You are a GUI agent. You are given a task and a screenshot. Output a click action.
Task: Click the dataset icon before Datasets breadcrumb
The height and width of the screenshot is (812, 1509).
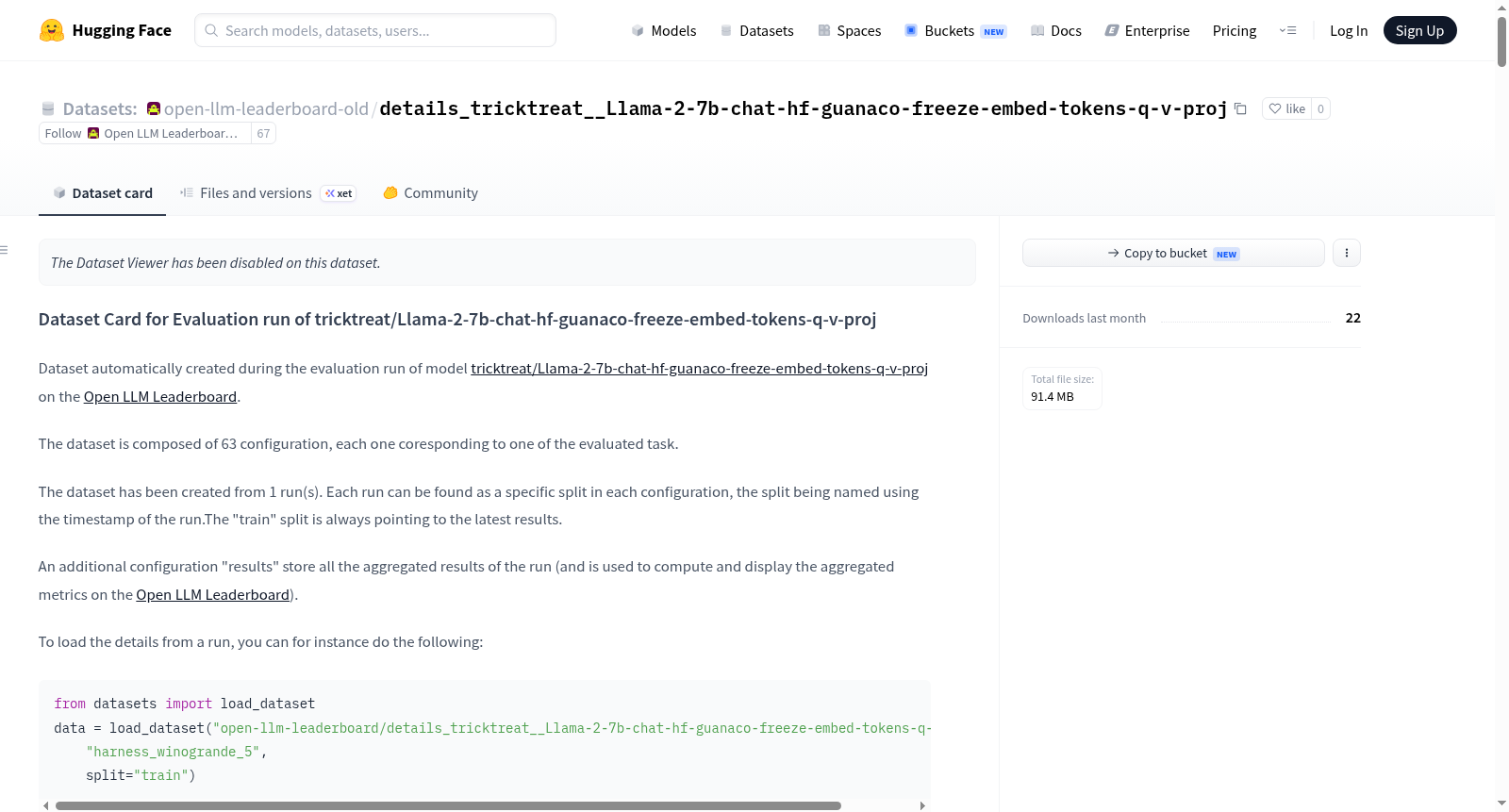coord(48,109)
